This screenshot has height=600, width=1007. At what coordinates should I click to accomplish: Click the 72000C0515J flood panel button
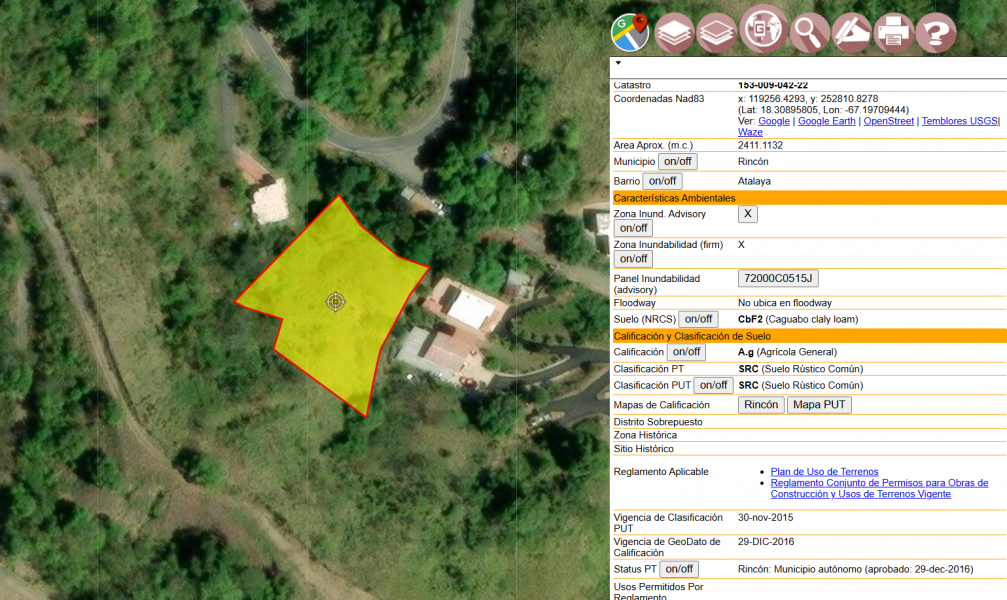click(777, 278)
